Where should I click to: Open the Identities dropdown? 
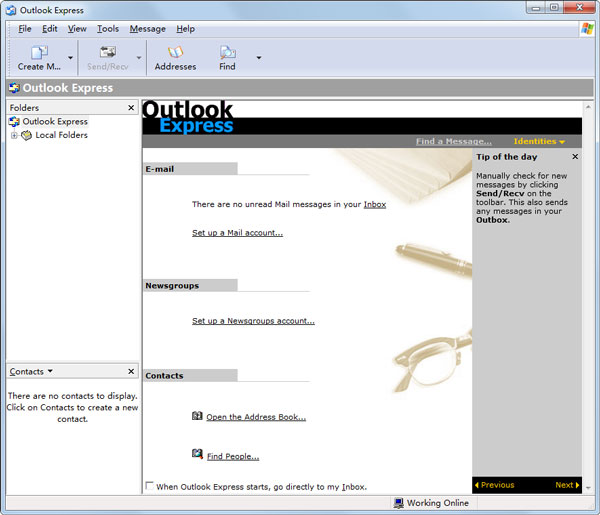click(x=539, y=142)
